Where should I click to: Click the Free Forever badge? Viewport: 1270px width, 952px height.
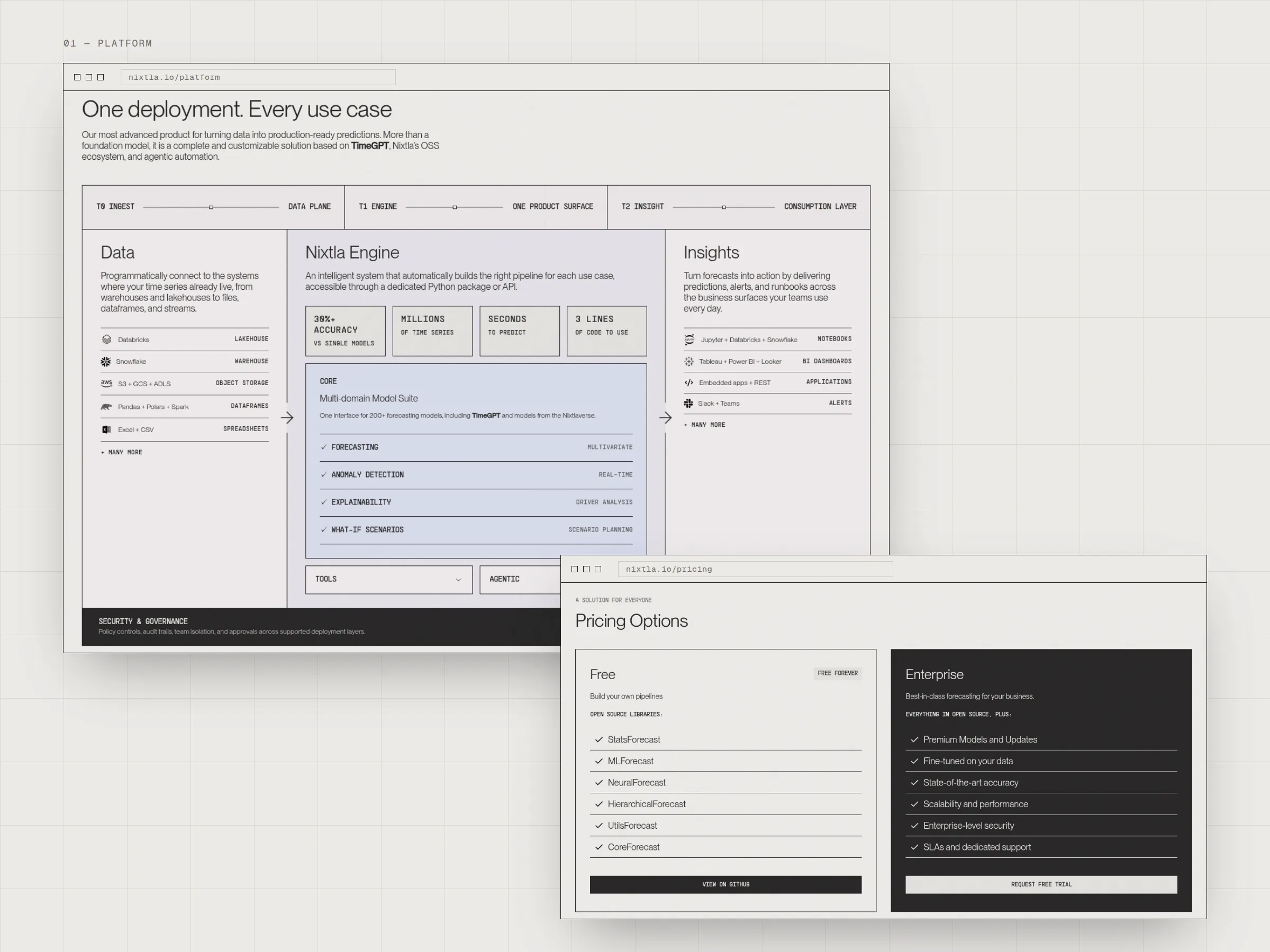[838, 673]
